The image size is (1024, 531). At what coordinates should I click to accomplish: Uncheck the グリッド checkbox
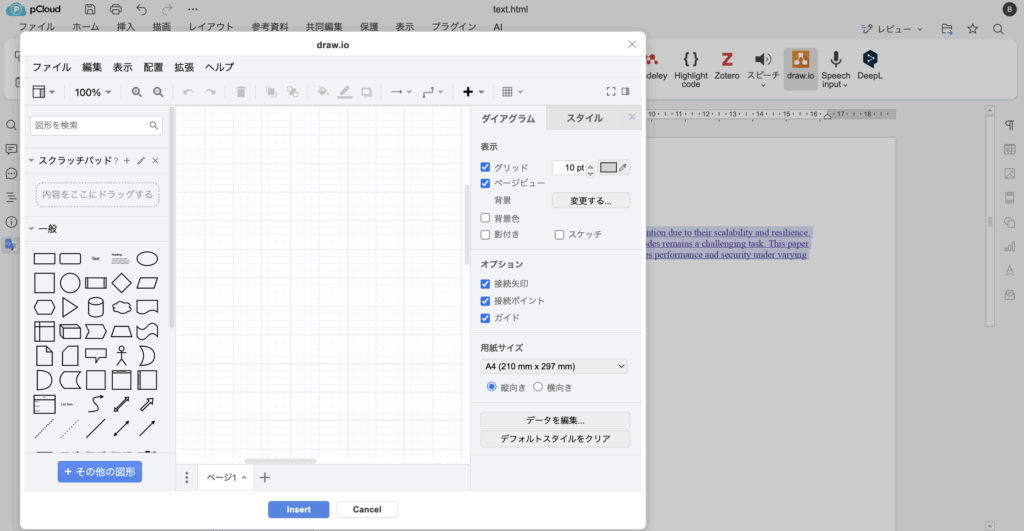tap(486, 167)
